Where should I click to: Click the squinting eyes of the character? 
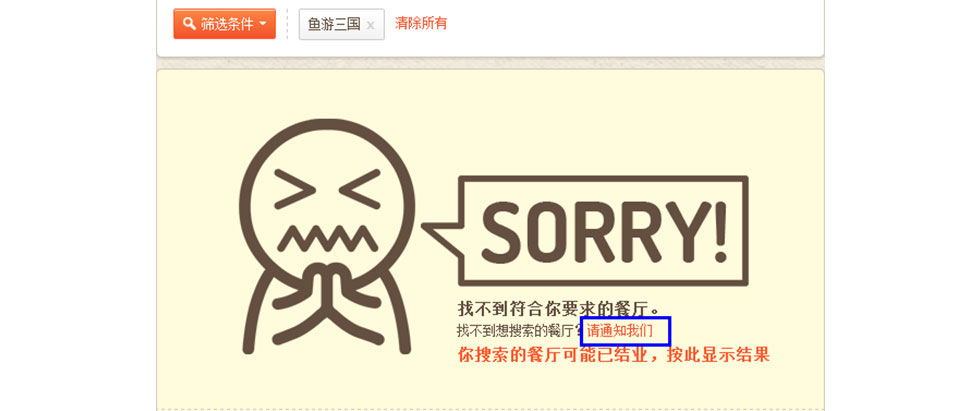(x=327, y=188)
